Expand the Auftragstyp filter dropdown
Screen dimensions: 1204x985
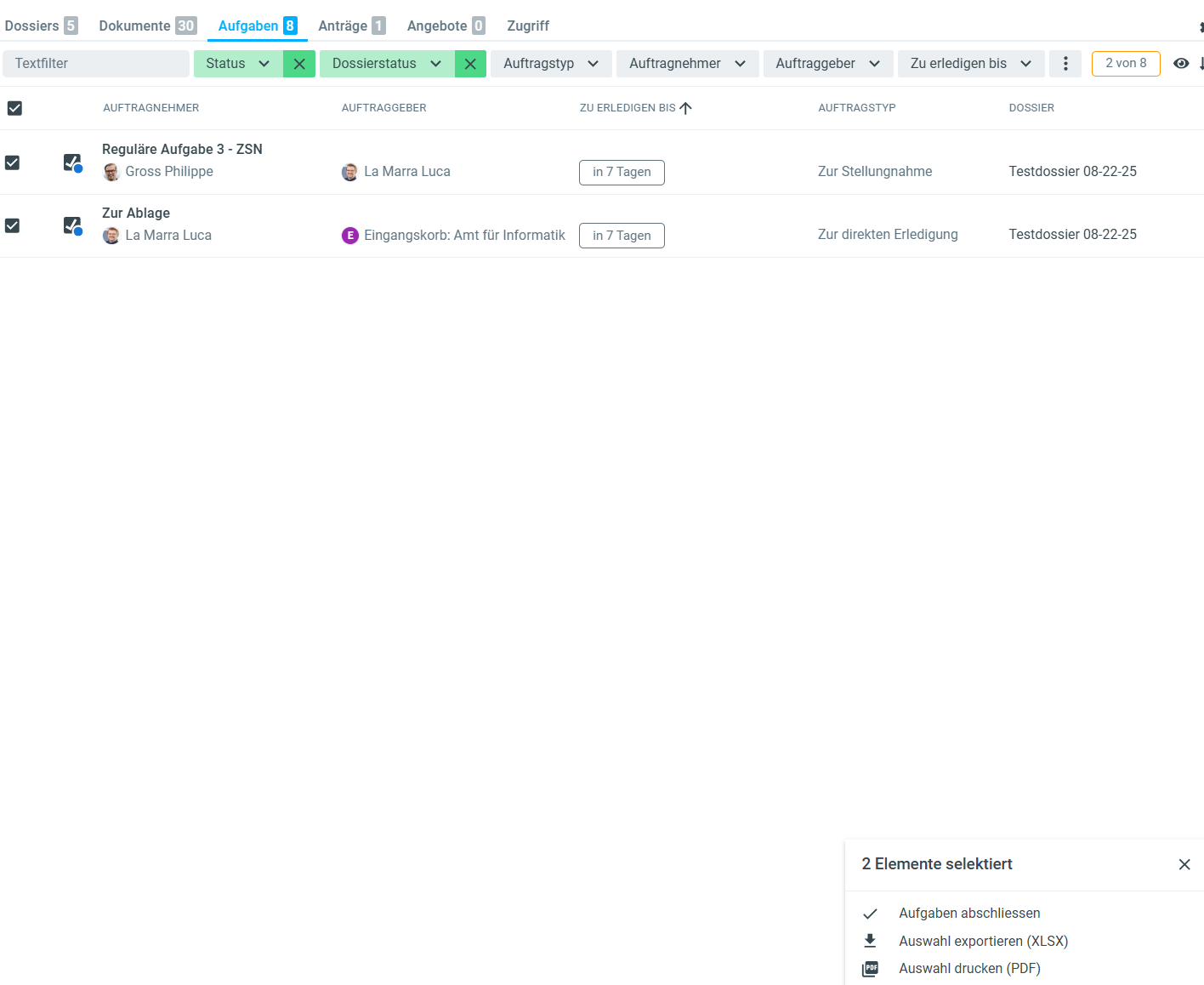click(x=551, y=64)
